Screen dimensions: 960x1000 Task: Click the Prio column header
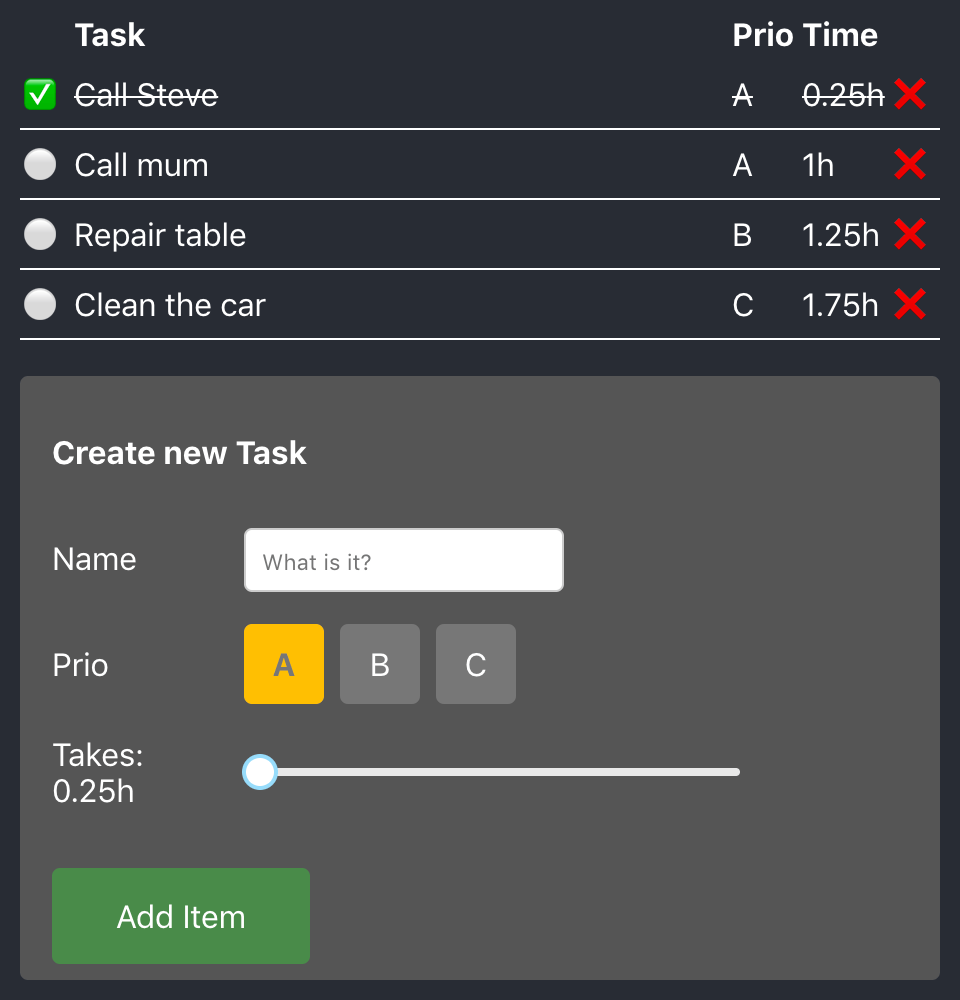pos(762,35)
